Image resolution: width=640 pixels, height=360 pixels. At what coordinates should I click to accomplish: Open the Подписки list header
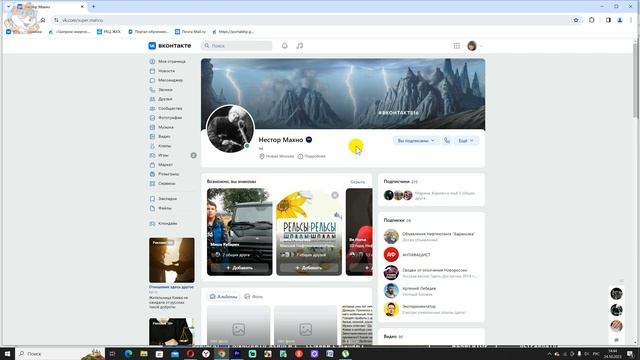pyautogui.click(x=397, y=220)
